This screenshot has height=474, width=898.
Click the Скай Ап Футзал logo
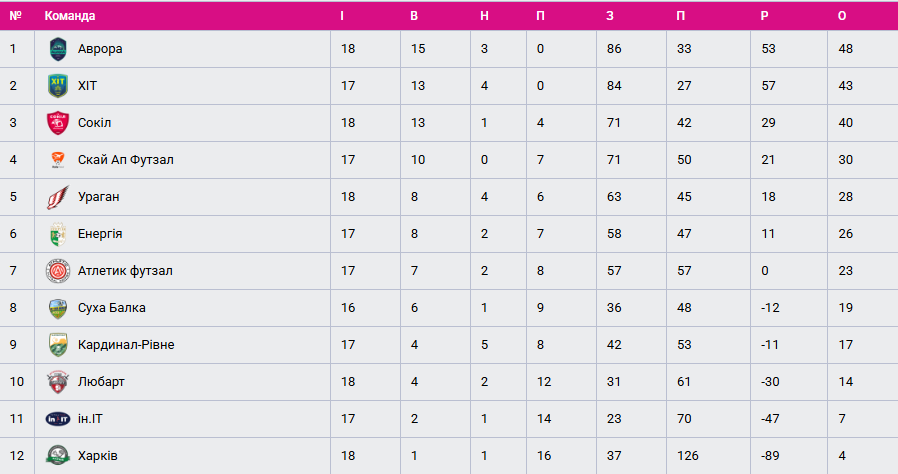click(x=57, y=160)
